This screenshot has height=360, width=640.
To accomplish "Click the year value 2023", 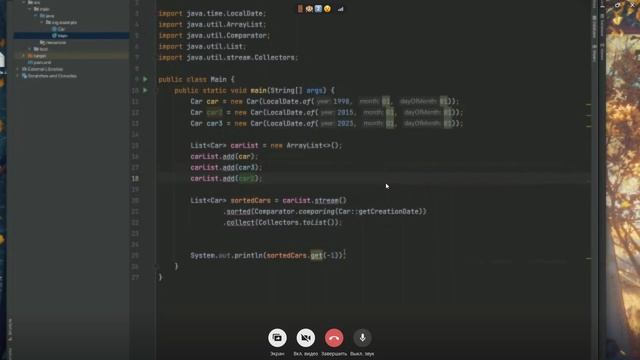I will click(345, 123).
